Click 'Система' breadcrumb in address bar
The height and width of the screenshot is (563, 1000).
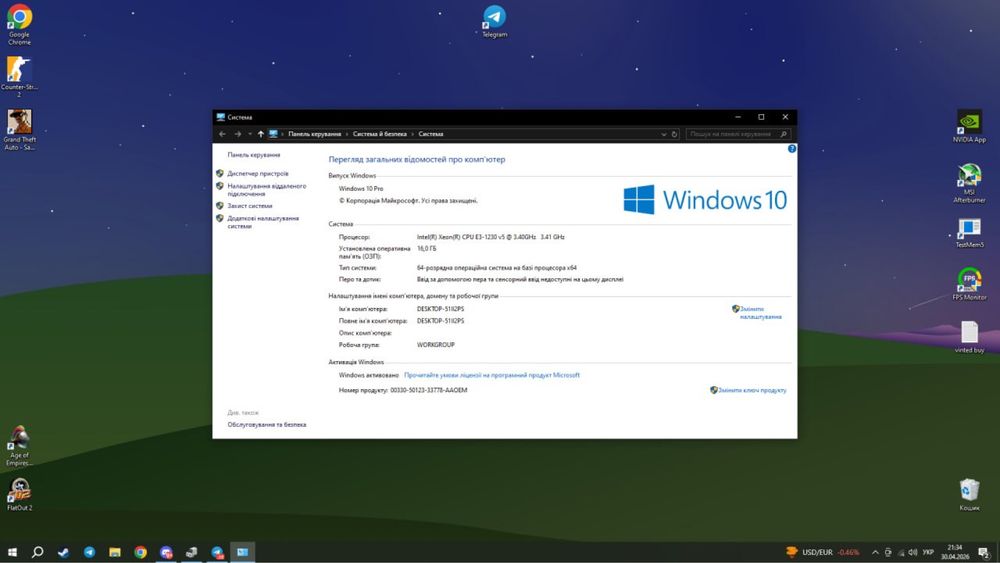click(x=430, y=134)
